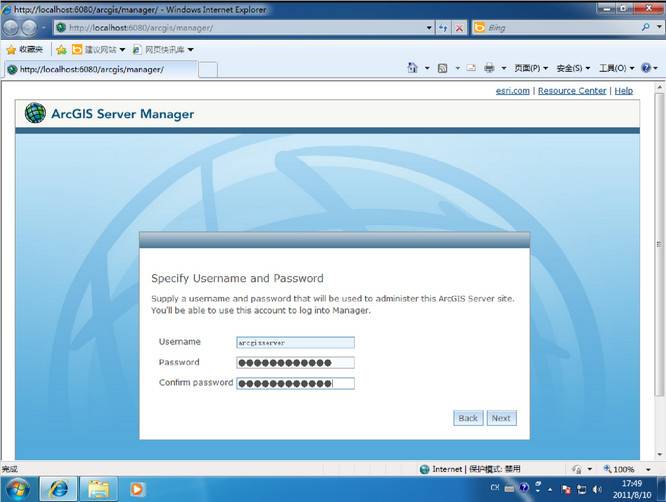666x502 pixels.
Task: Open the Favorites star button
Action: (x=25, y=50)
